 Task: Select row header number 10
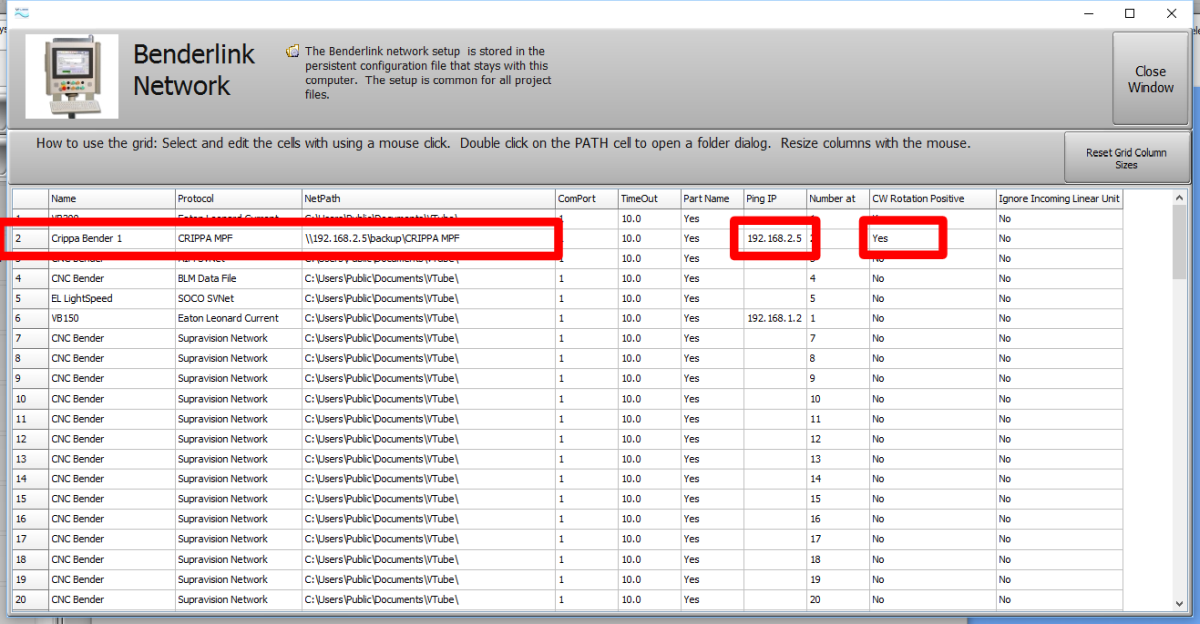click(x=30, y=399)
